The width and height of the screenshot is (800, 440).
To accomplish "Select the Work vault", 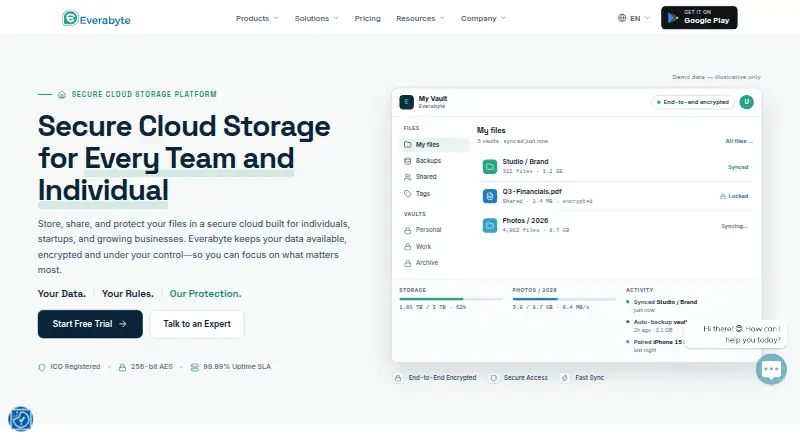I will (434, 247).
